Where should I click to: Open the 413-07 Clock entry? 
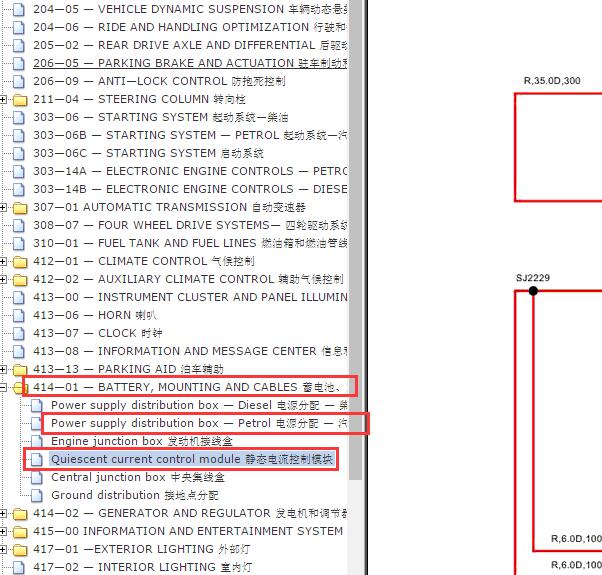point(98,333)
